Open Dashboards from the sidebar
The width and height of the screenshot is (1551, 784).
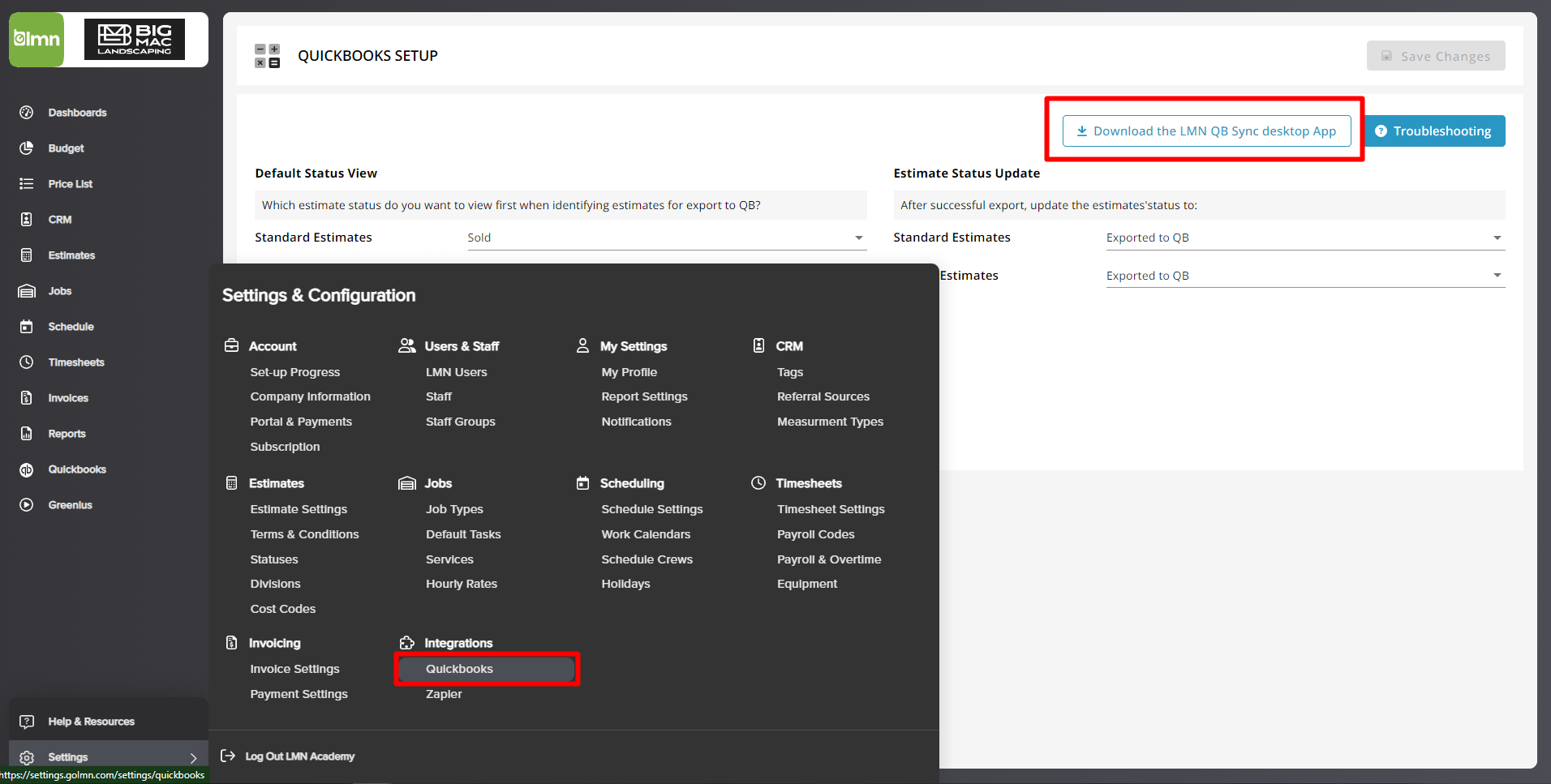(77, 113)
